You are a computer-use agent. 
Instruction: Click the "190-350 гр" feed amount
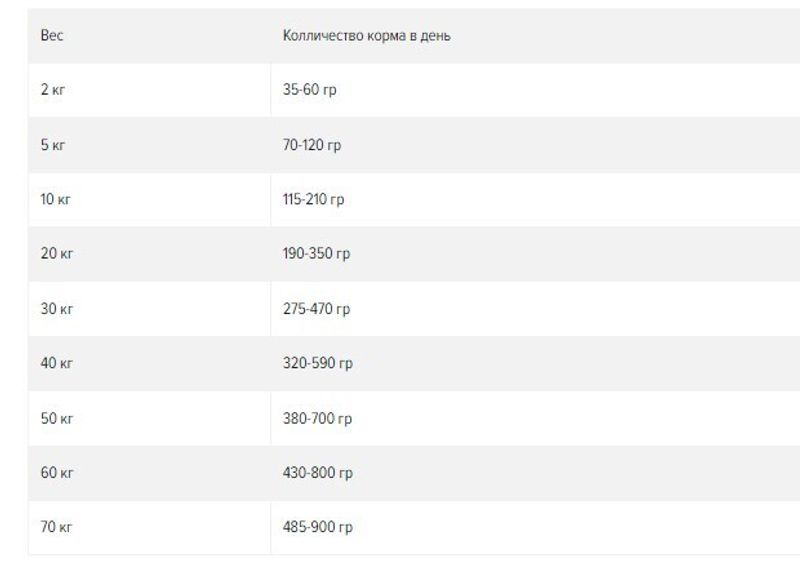coord(316,254)
